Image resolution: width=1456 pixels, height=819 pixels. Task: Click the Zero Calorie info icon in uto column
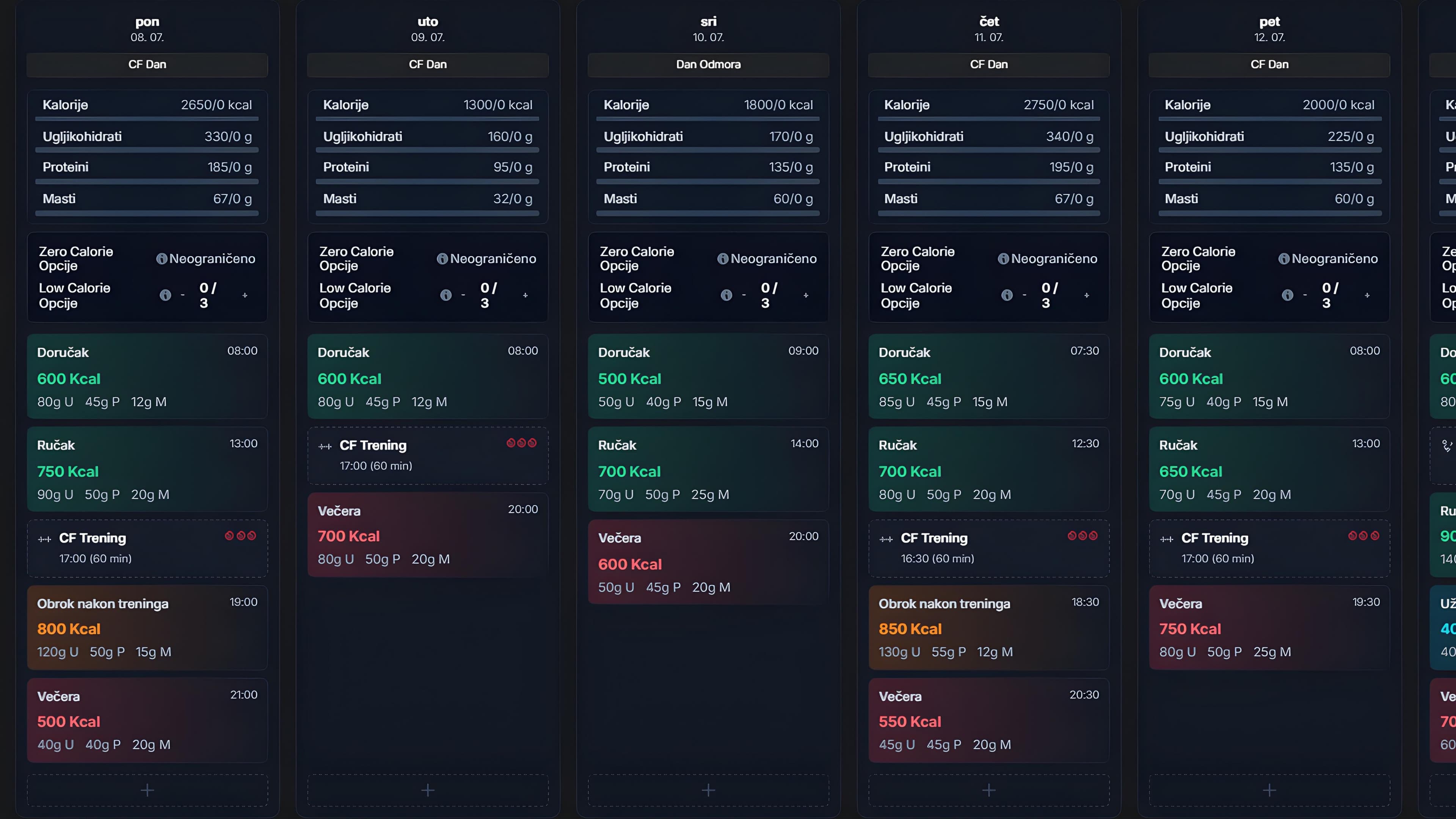[x=442, y=259]
